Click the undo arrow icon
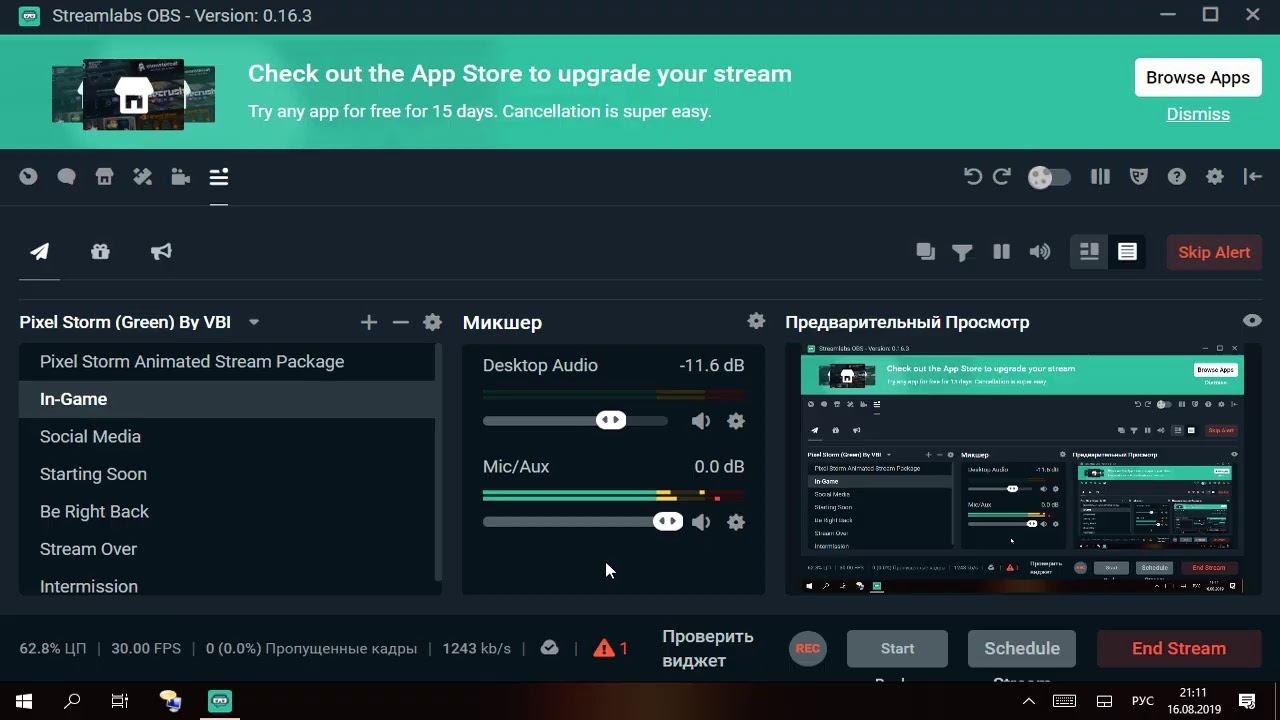Viewport: 1280px width, 720px height. 972,177
